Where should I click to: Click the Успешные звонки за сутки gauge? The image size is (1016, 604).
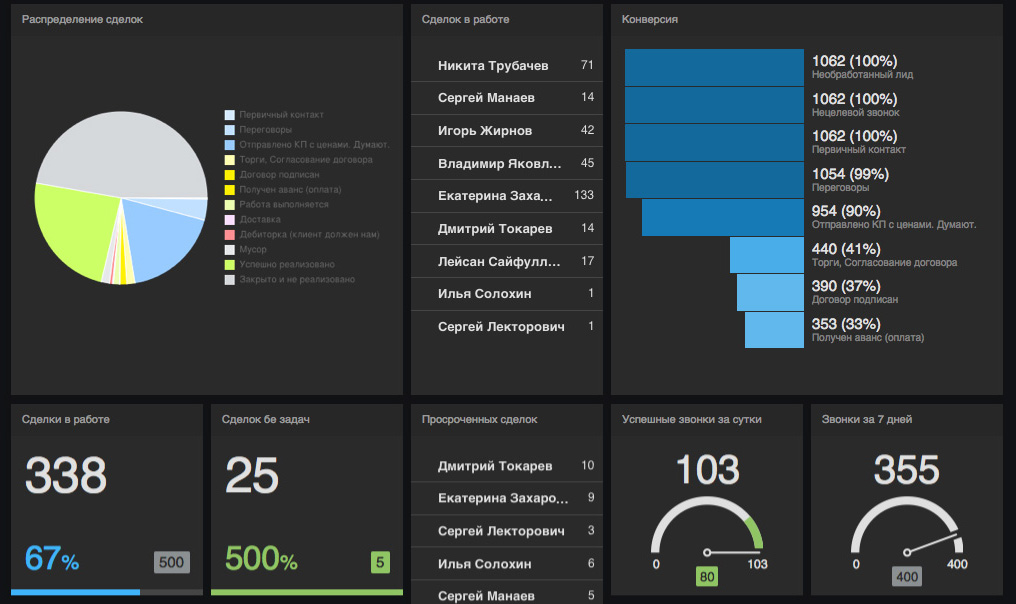707,527
